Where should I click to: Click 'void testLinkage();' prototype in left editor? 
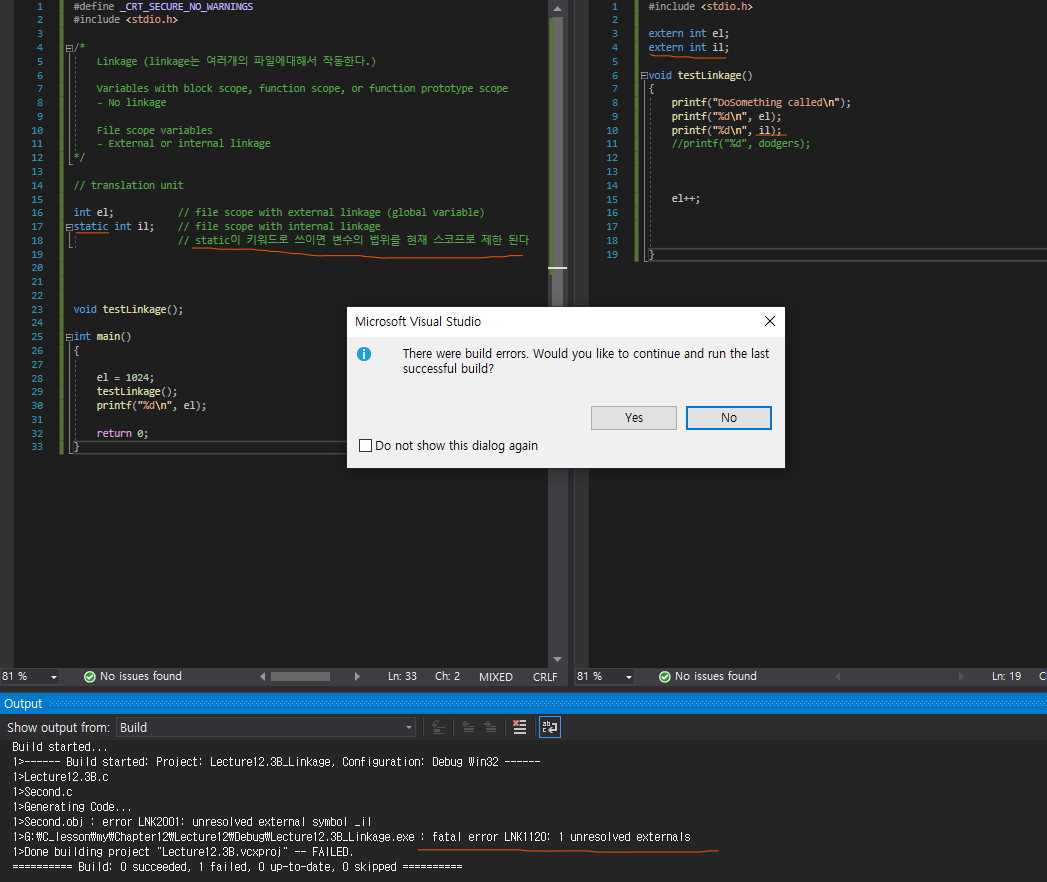point(128,310)
